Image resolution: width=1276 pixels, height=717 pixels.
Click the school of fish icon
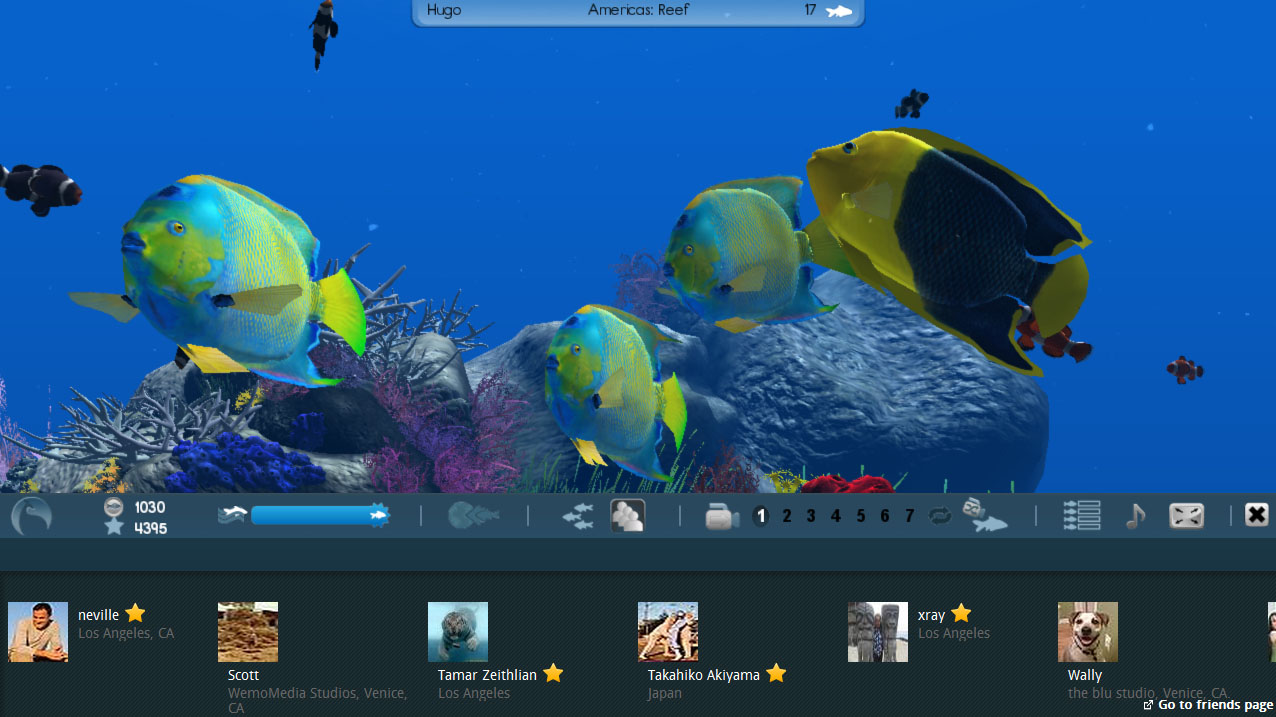pyautogui.click(x=577, y=516)
